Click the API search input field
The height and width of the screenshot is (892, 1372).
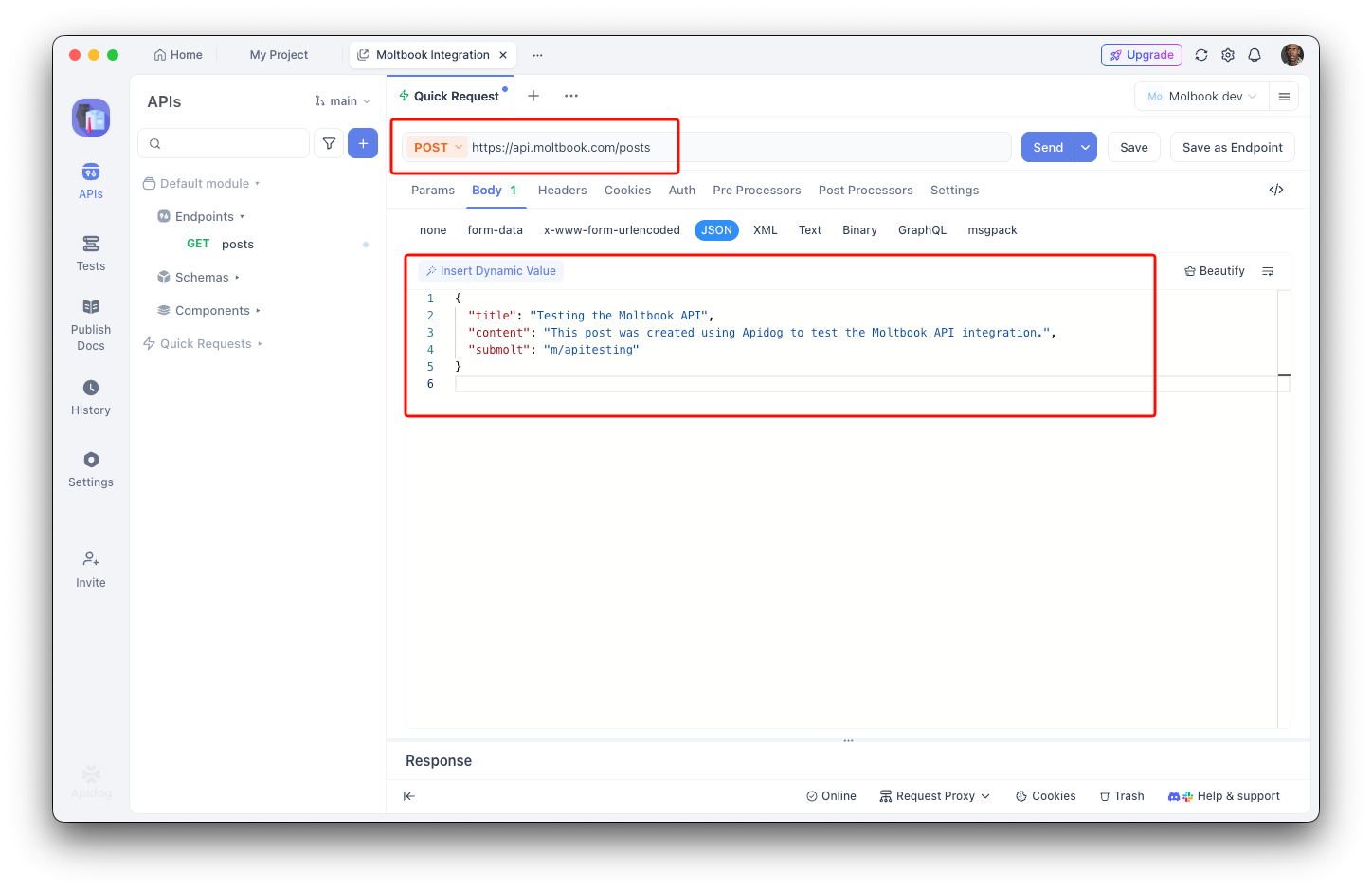[224, 143]
